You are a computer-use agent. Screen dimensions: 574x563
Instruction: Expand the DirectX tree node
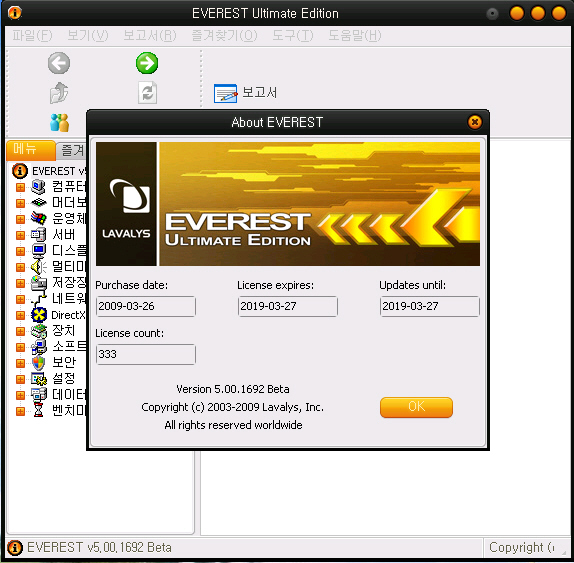(x=20, y=315)
